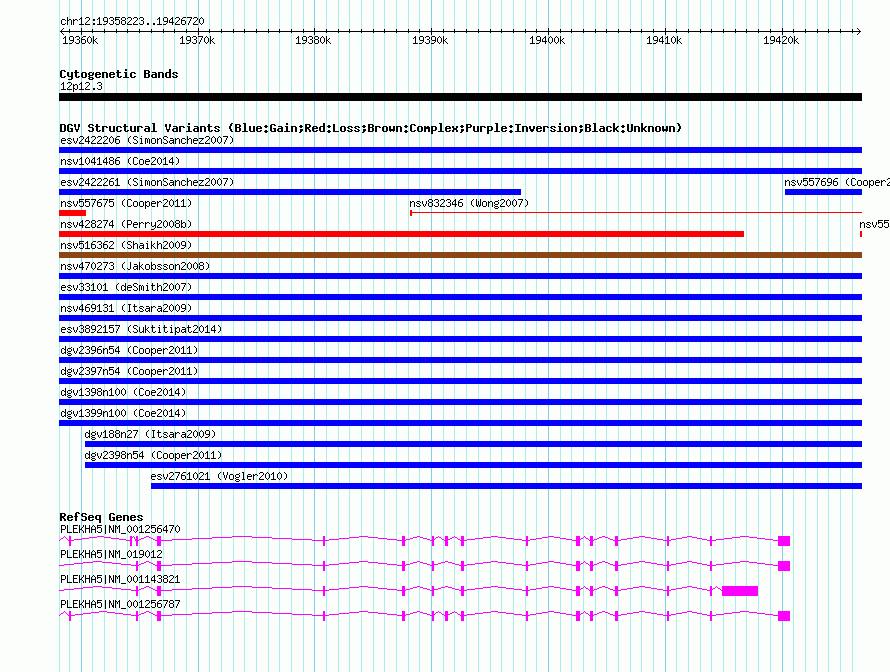Click the 19390k ruler position label

pyautogui.click(x=430, y=40)
